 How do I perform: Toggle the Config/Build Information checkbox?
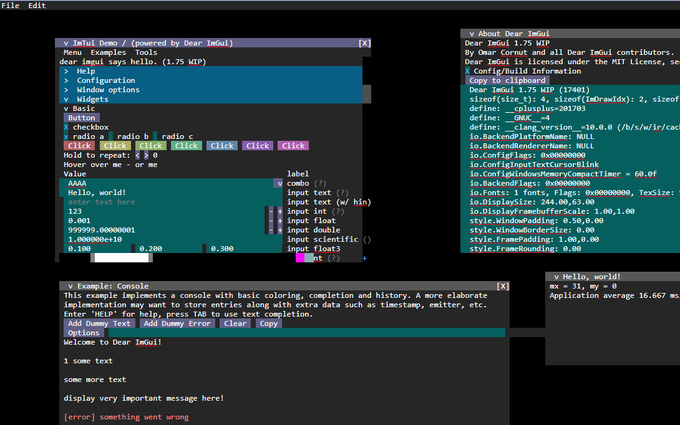tap(468, 71)
